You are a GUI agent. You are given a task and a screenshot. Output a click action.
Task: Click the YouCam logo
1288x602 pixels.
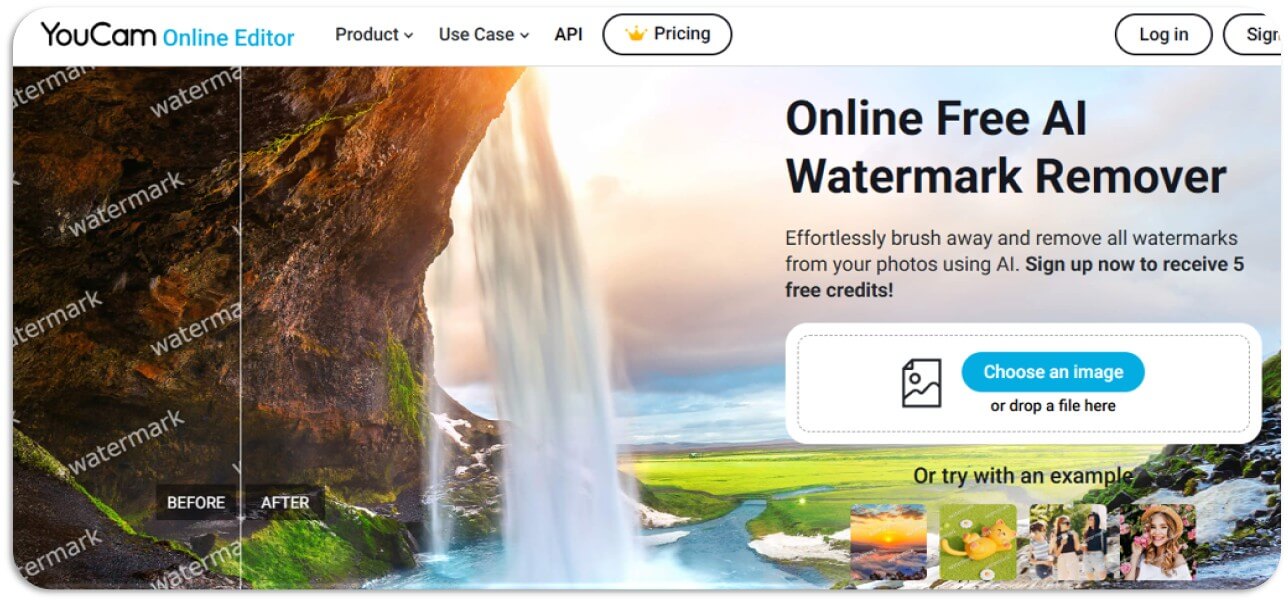[98, 35]
